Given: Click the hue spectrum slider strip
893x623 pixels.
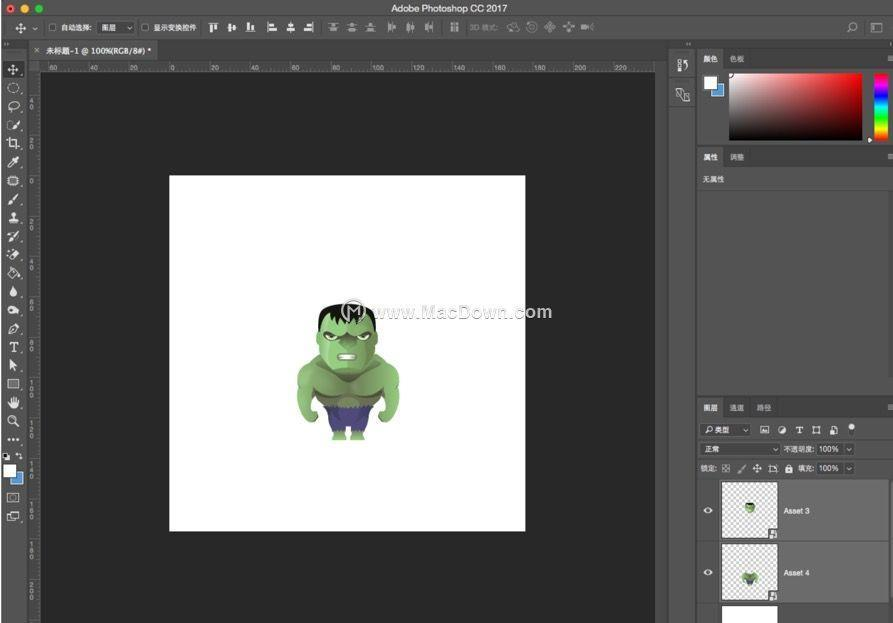Looking at the screenshot, I should pos(880,106).
